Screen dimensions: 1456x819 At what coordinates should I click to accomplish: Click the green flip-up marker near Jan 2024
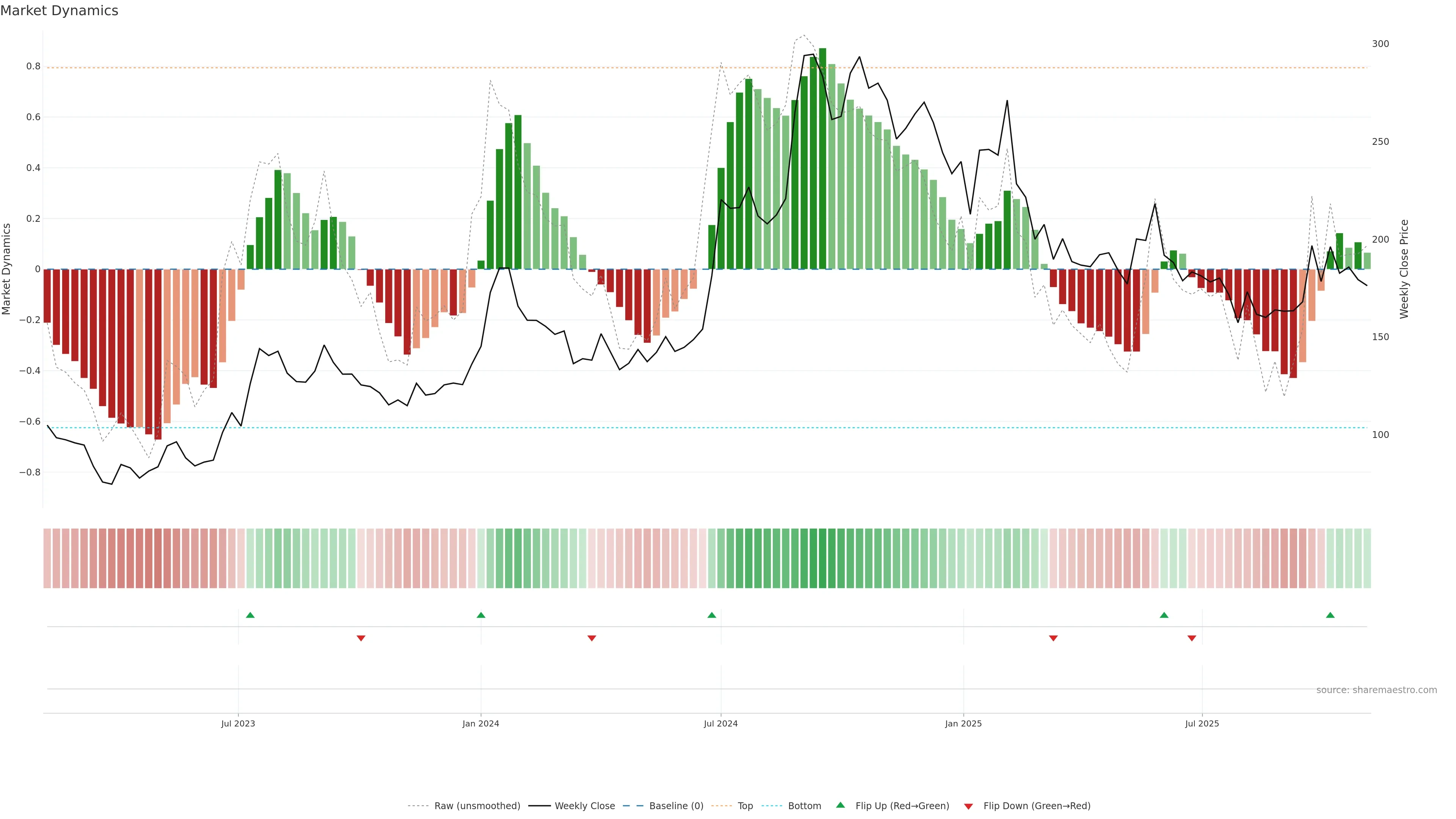tap(481, 615)
